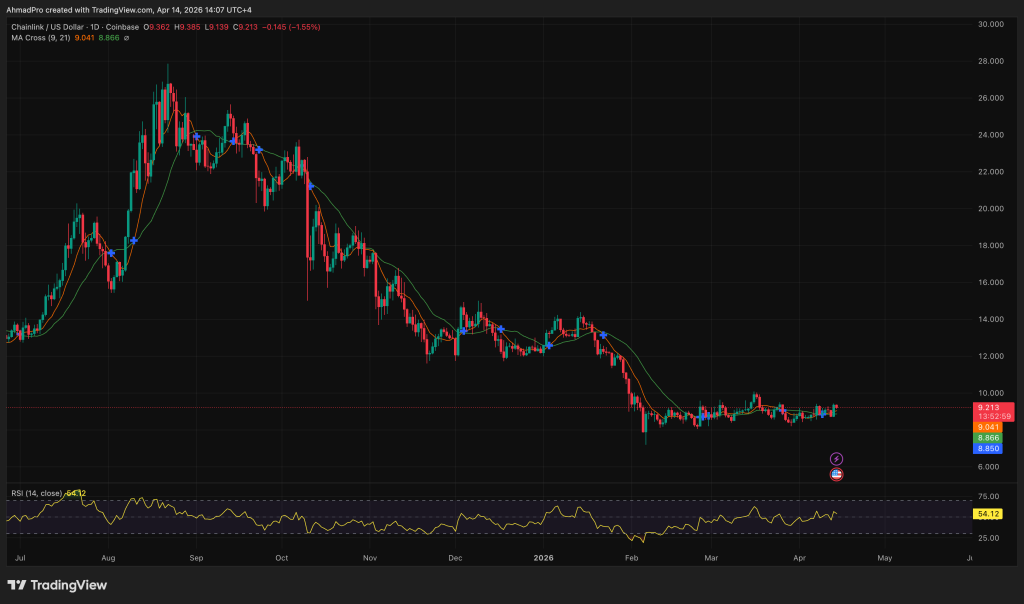This screenshot has width=1024, height=604.
Task: Click the orange 9.041 MA price label
Action: point(987,427)
